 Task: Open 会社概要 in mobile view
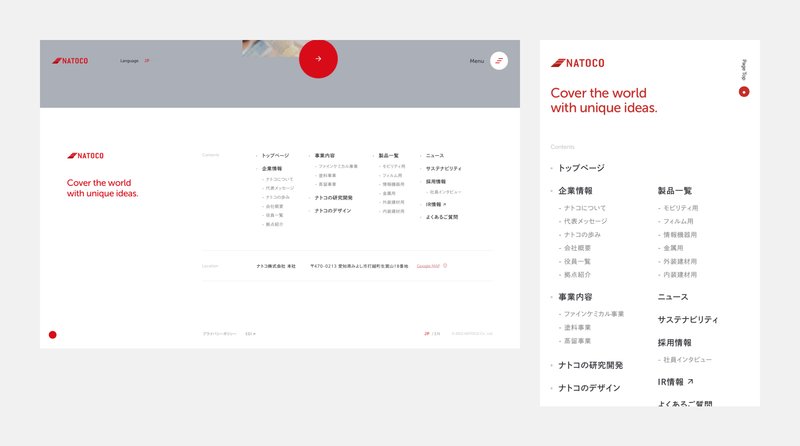coord(577,248)
